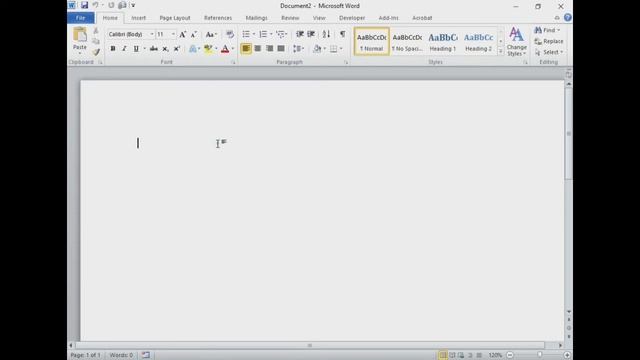Open the Font Color dropdown arrow

click(233, 49)
